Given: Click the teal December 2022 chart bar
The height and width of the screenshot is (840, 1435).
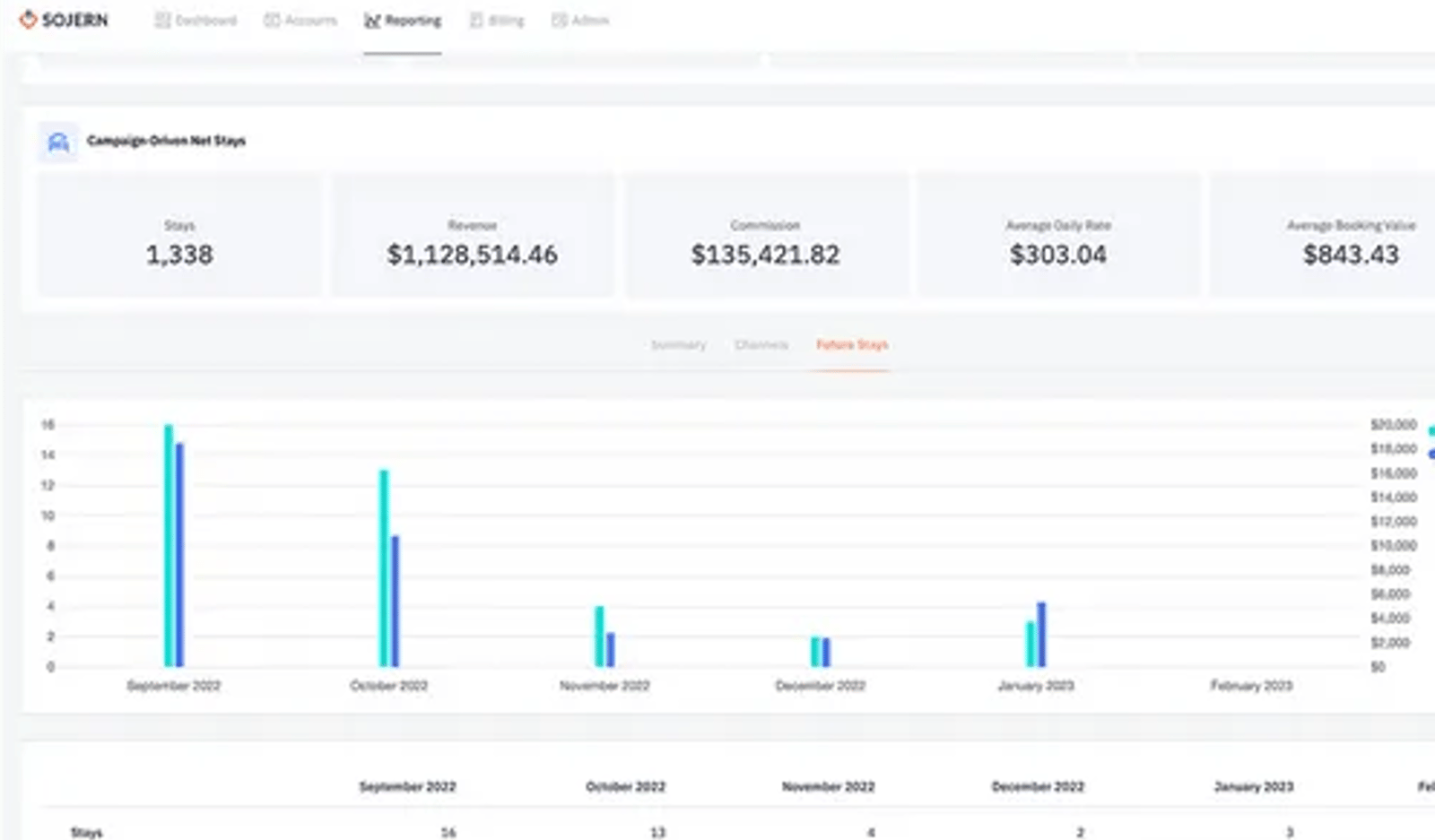Looking at the screenshot, I should [815, 652].
